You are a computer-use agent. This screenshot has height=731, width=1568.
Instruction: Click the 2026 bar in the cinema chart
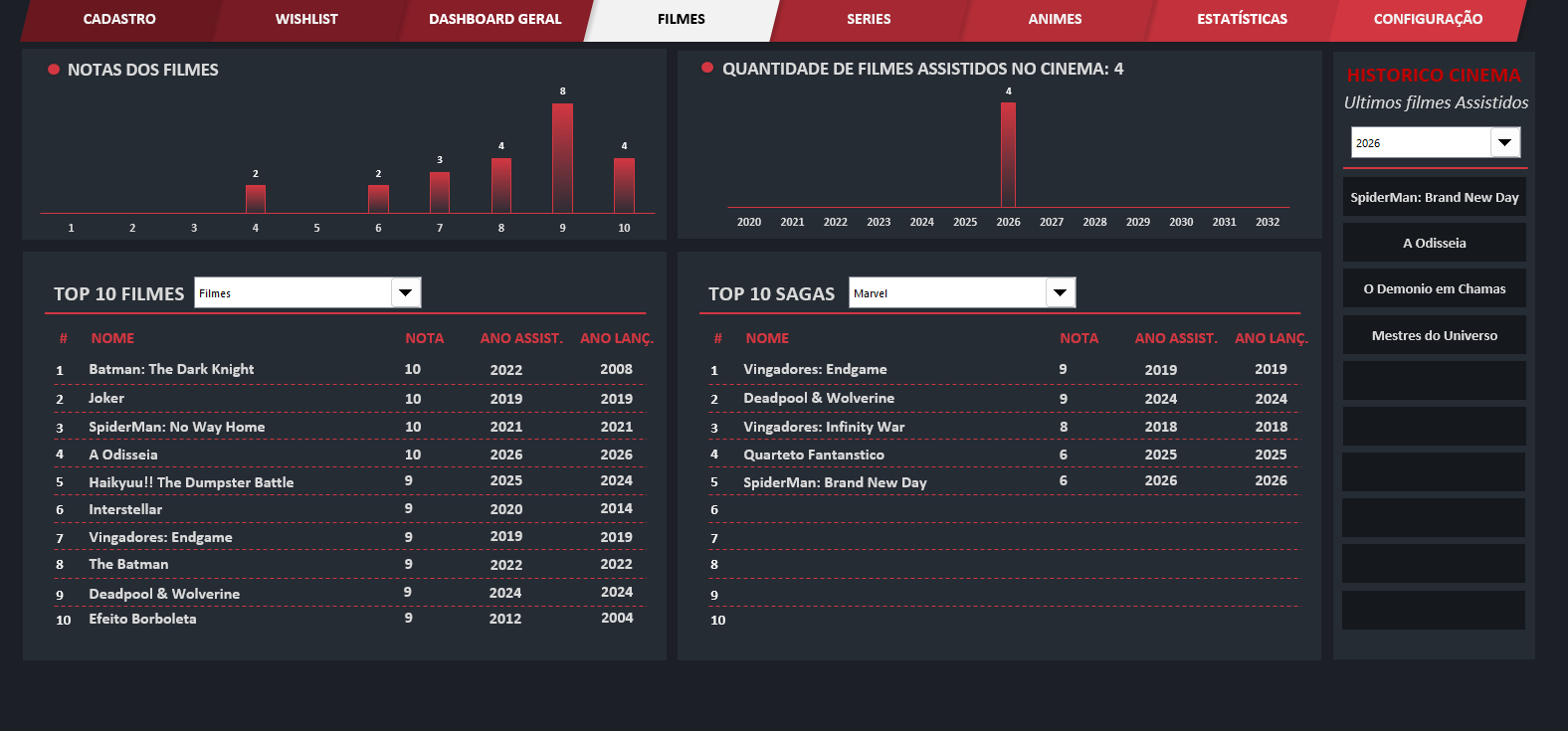pos(1008,155)
